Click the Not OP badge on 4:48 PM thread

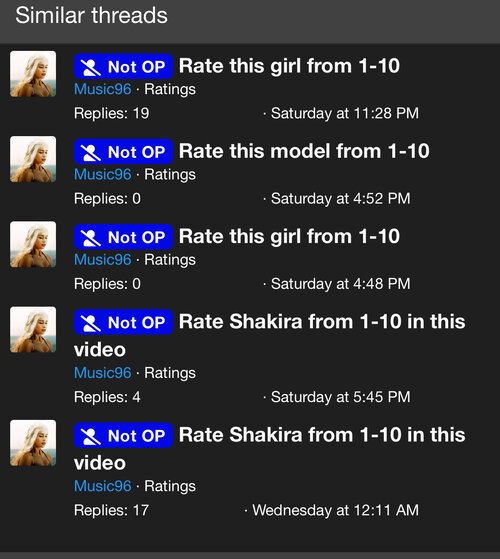click(123, 237)
